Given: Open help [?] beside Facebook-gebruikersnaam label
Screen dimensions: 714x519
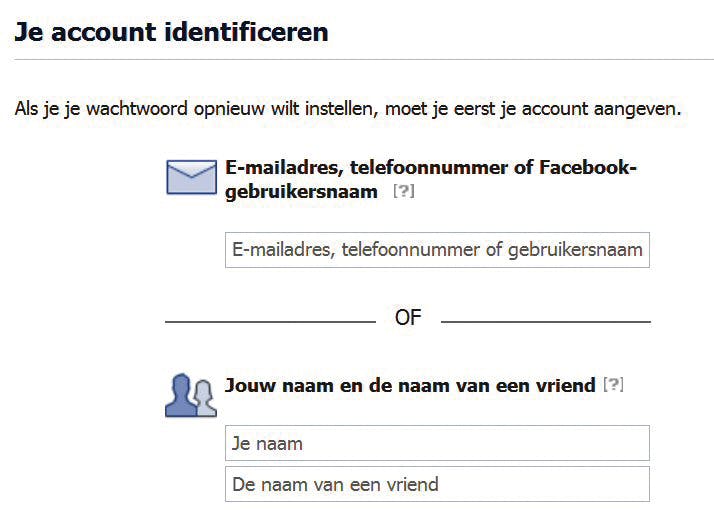Looking at the screenshot, I should [403, 191].
